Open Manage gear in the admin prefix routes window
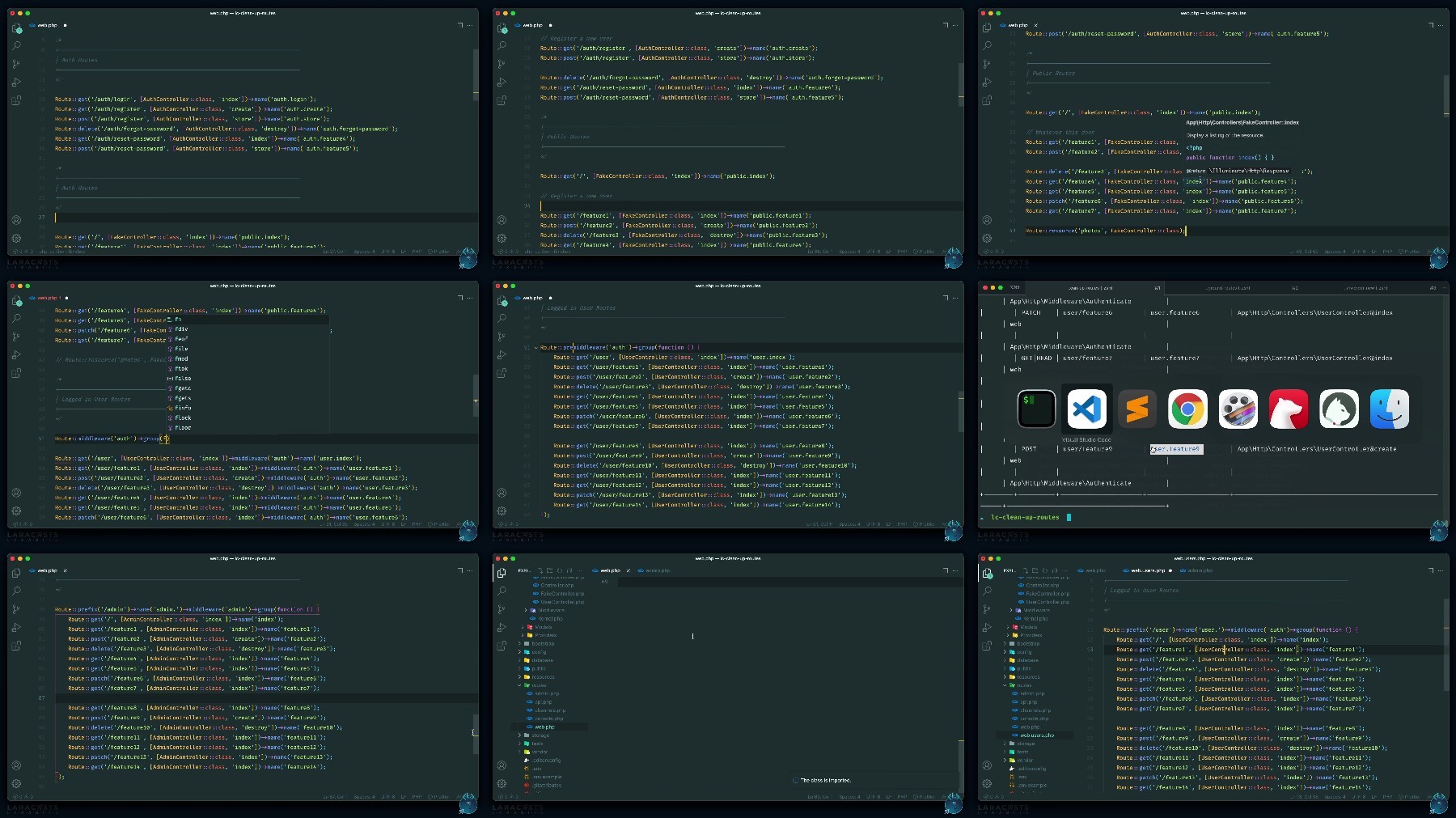 pos(16,783)
